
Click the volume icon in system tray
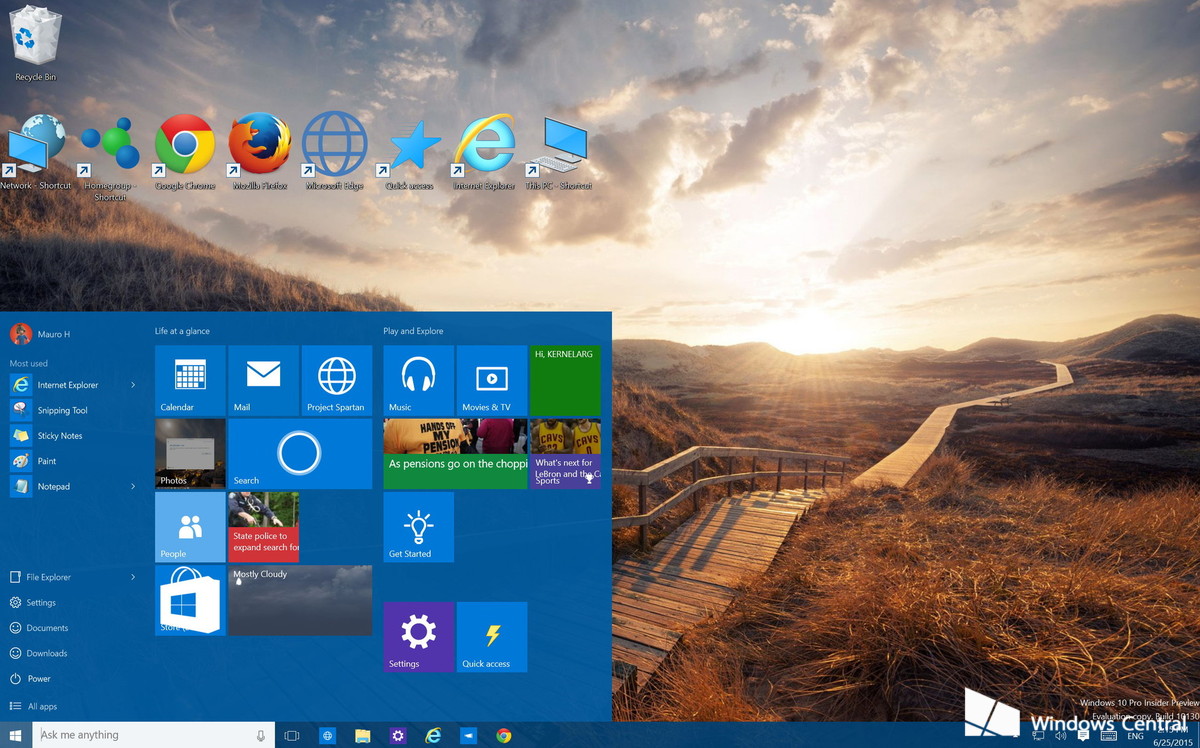click(x=1059, y=736)
